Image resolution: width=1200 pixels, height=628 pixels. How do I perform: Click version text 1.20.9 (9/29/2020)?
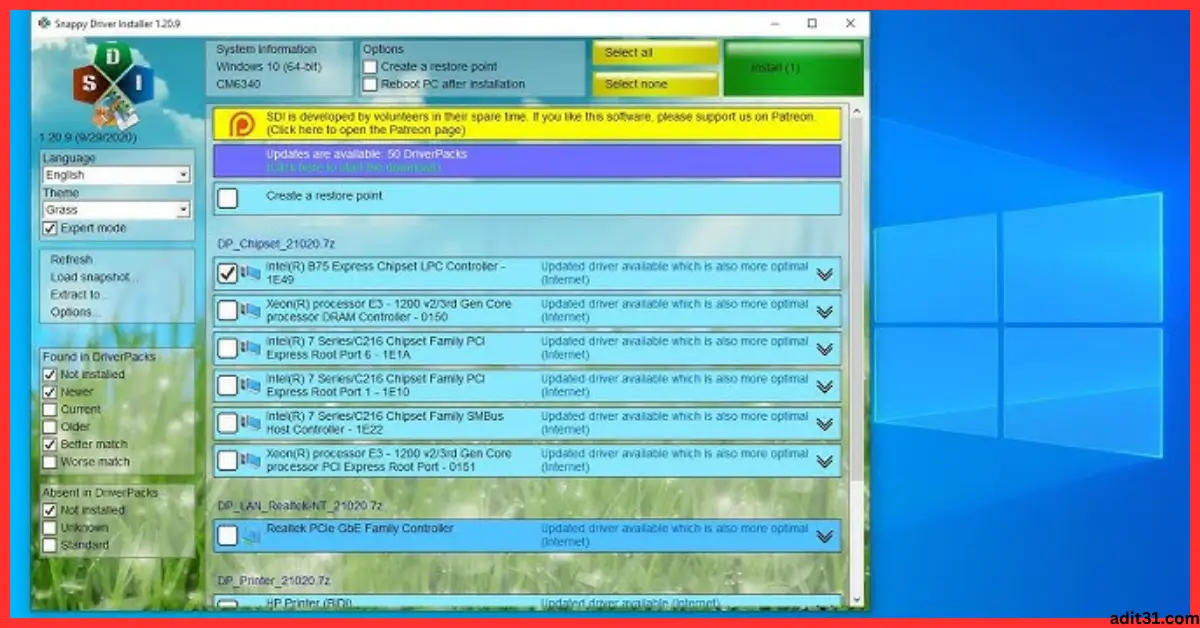(x=88, y=137)
